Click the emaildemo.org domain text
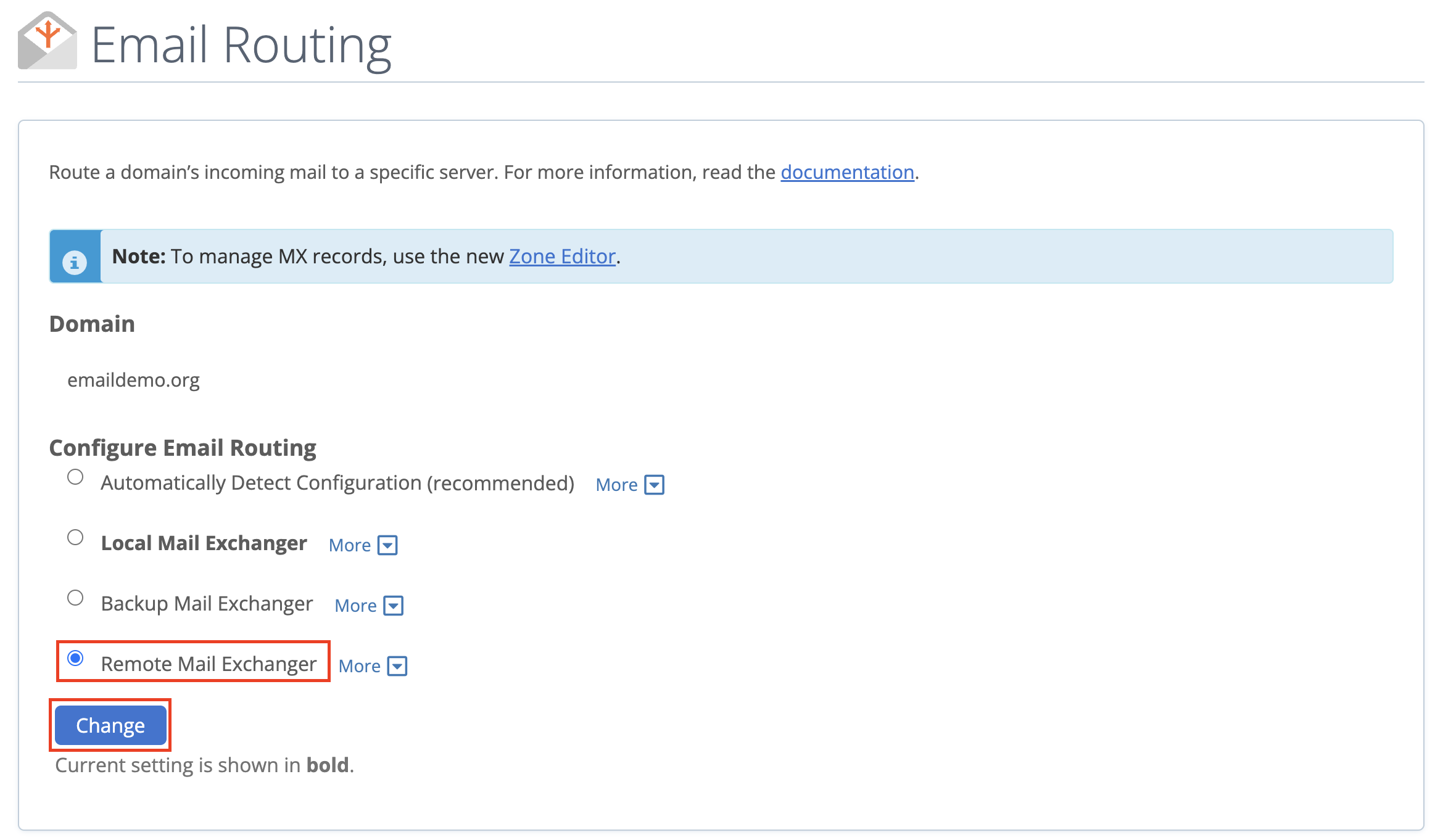1435x840 pixels. point(133,380)
